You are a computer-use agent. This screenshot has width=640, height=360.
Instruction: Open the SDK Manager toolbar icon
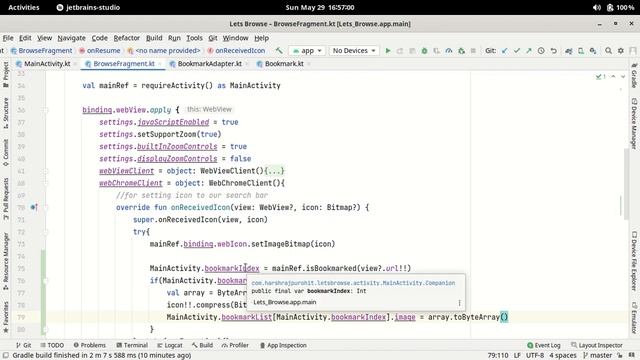click(593, 51)
